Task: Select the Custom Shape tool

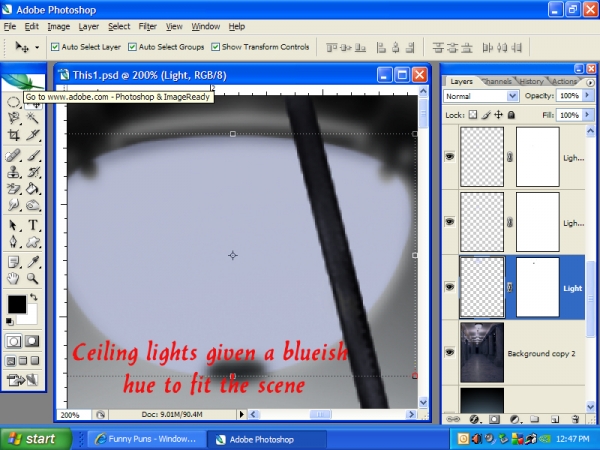Action: point(33,242)
